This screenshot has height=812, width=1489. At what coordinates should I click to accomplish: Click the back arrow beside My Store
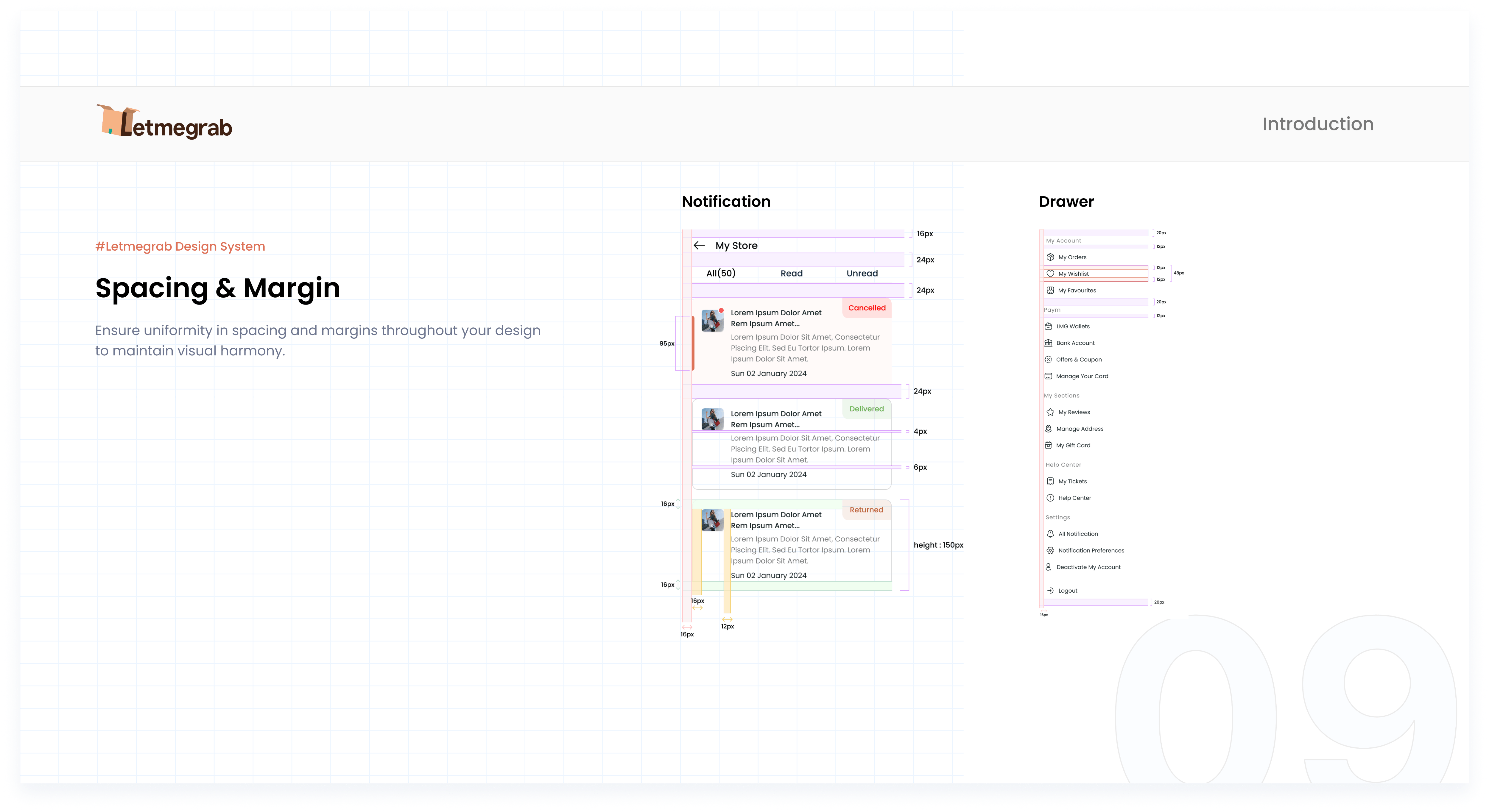[x=700, y=246]
